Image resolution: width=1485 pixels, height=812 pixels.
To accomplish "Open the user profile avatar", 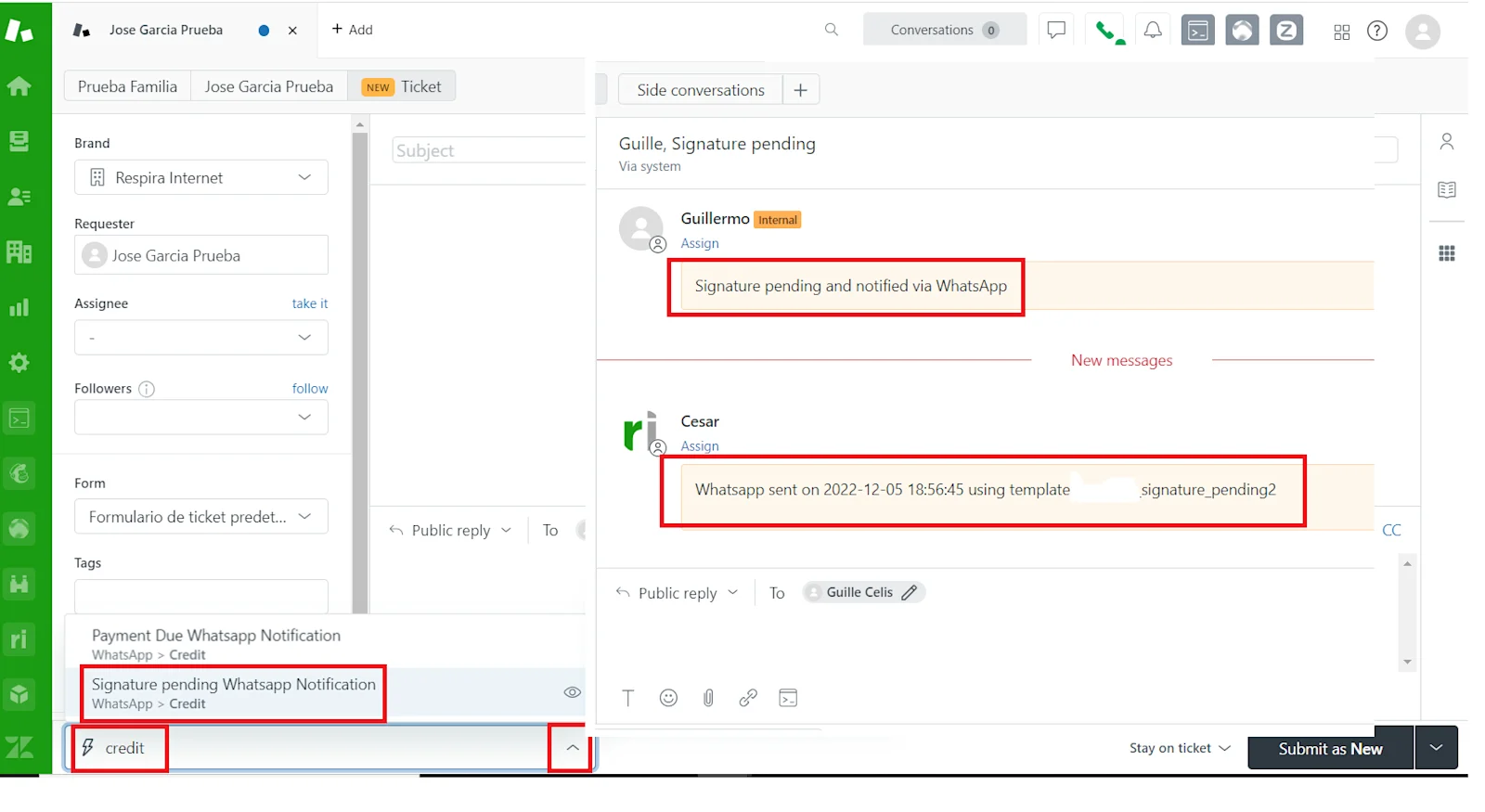I will (1423, 32).
